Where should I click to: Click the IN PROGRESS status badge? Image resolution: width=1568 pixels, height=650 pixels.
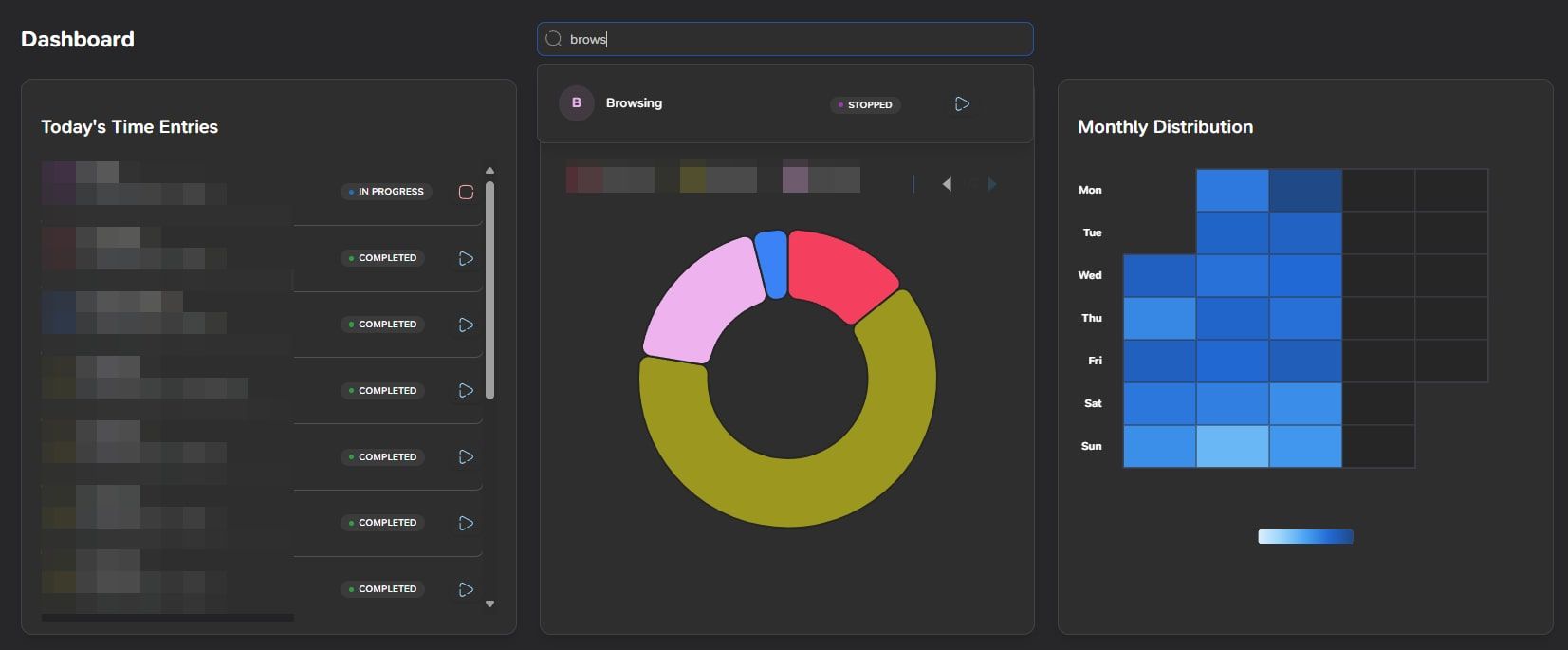386,192
